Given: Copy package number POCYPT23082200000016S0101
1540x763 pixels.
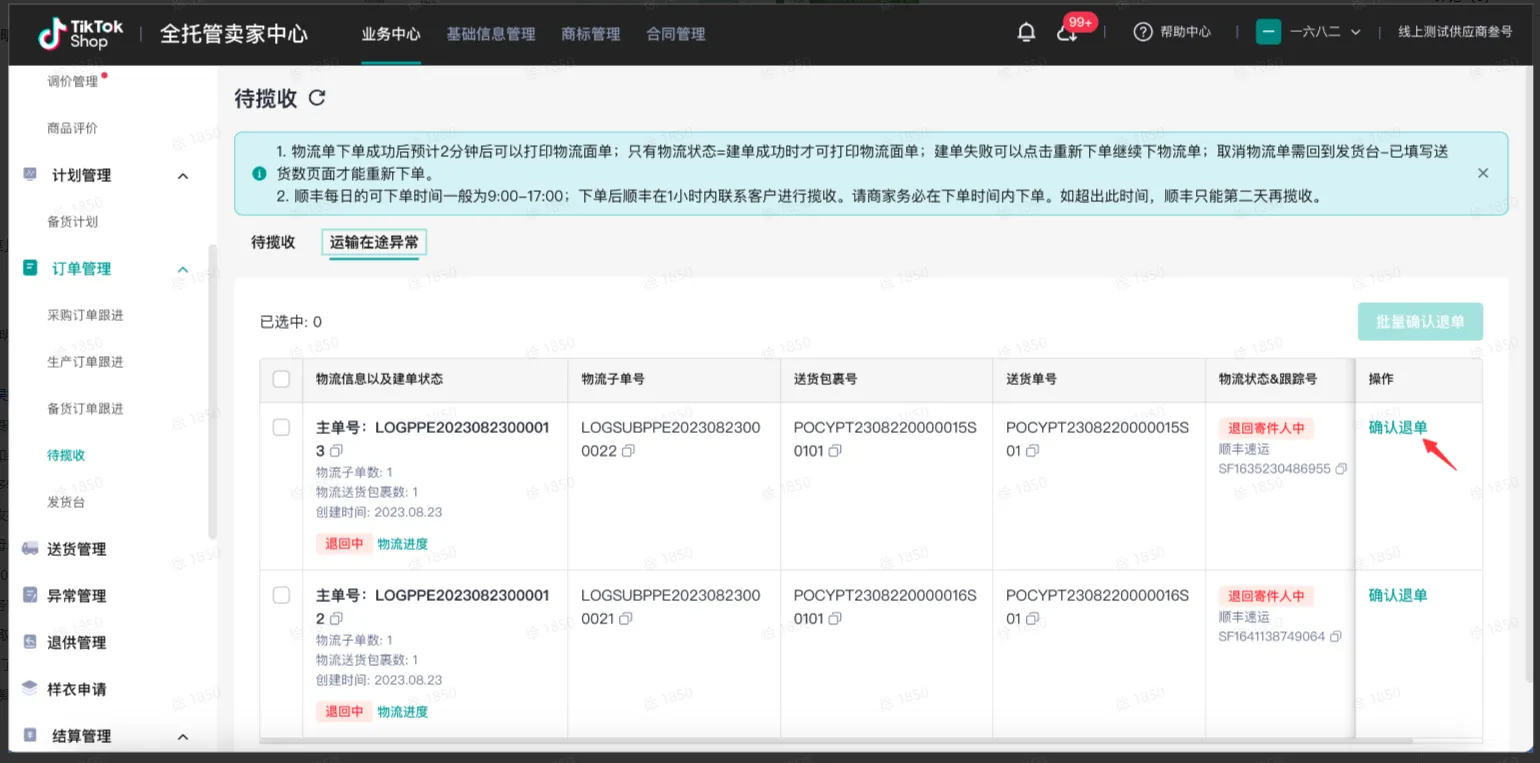Looking at the screenshot, I should (x=835, y=619).
